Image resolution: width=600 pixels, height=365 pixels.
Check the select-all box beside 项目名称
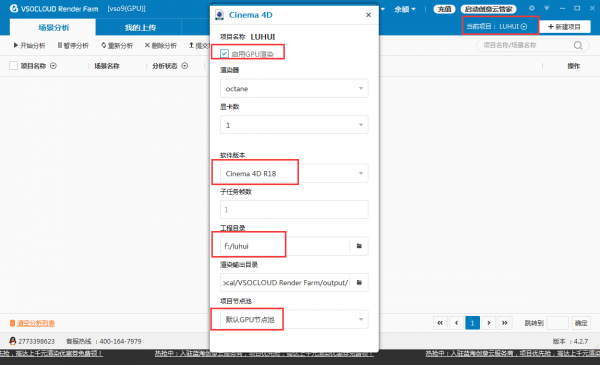coord(13,66)
